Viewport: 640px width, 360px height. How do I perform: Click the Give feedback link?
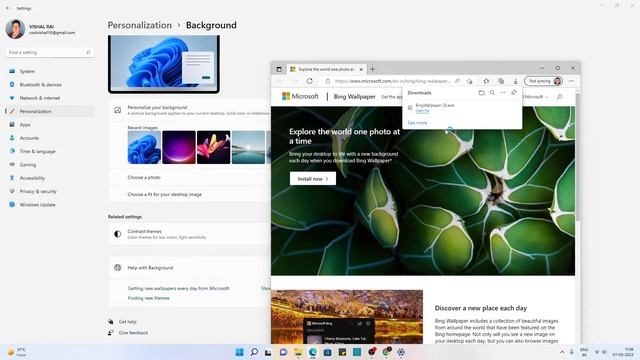tap(133, 333)
